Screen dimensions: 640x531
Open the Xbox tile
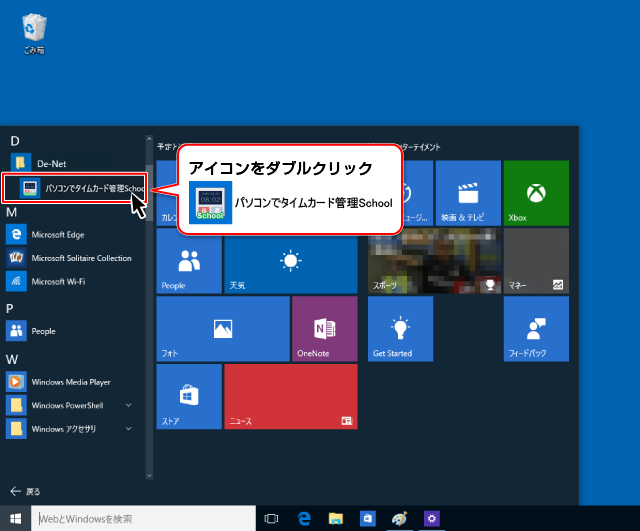tap(536, 193)
